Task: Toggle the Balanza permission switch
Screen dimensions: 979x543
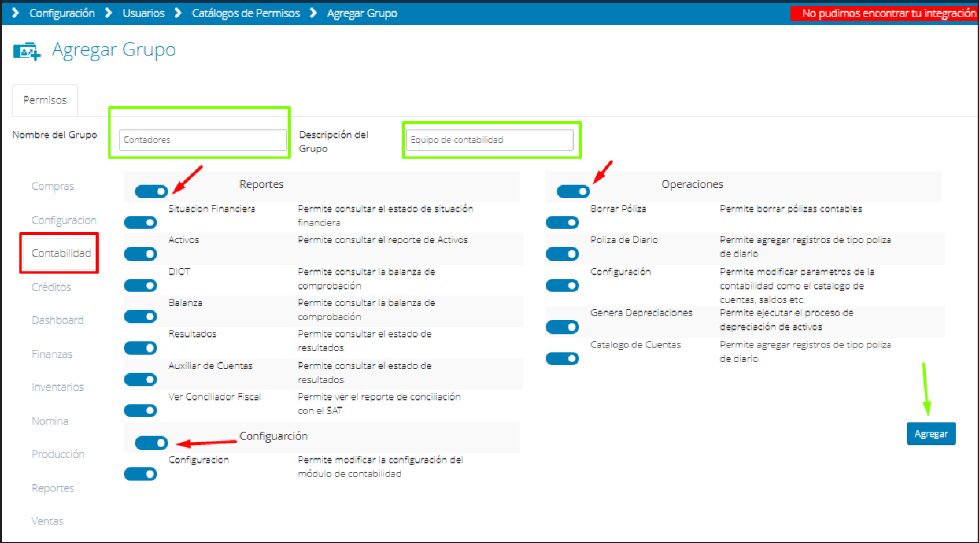Action: pyautogui.click(x=140, y=316)
